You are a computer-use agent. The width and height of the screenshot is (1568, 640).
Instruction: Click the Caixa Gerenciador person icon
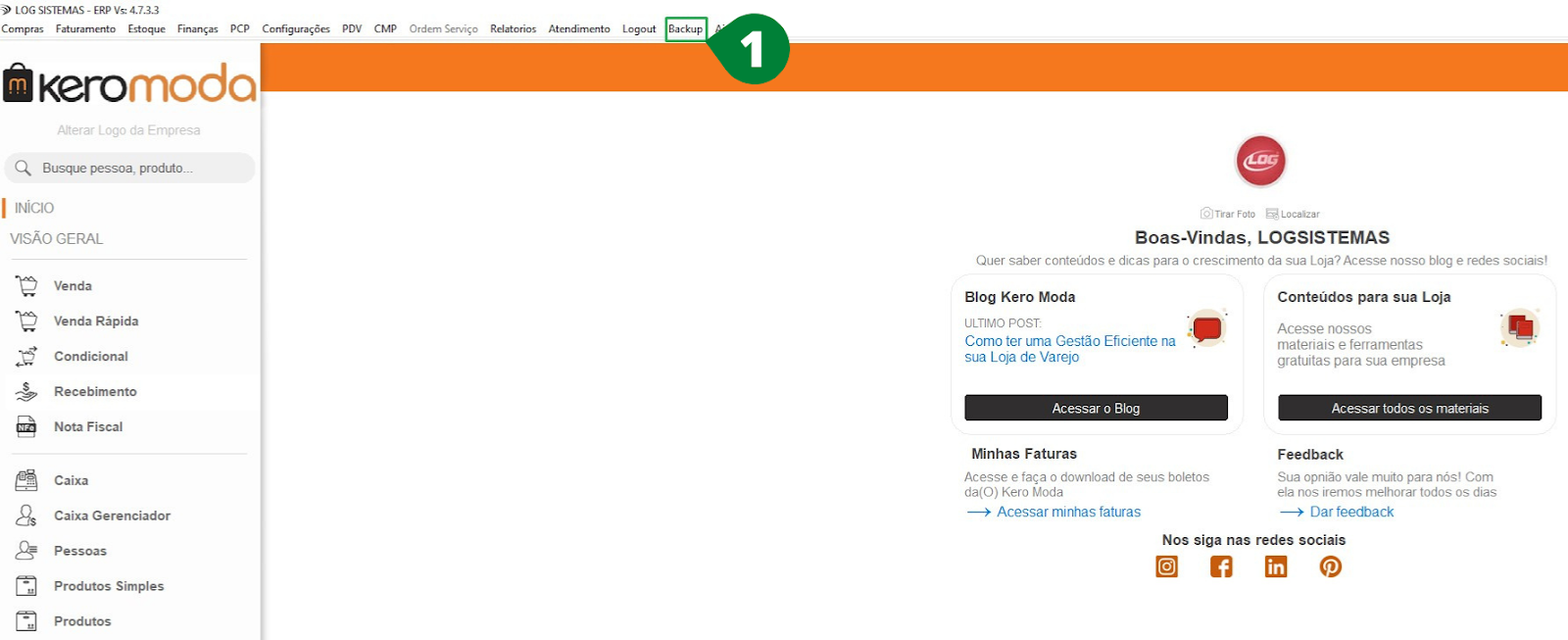click(26, 516)
